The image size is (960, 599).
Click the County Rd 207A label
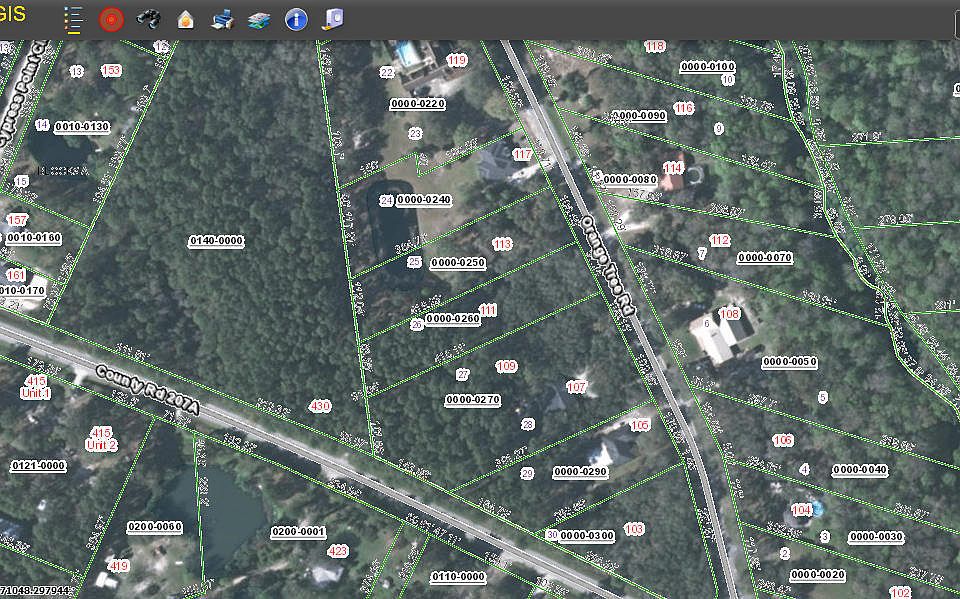(x=148, y=390)
